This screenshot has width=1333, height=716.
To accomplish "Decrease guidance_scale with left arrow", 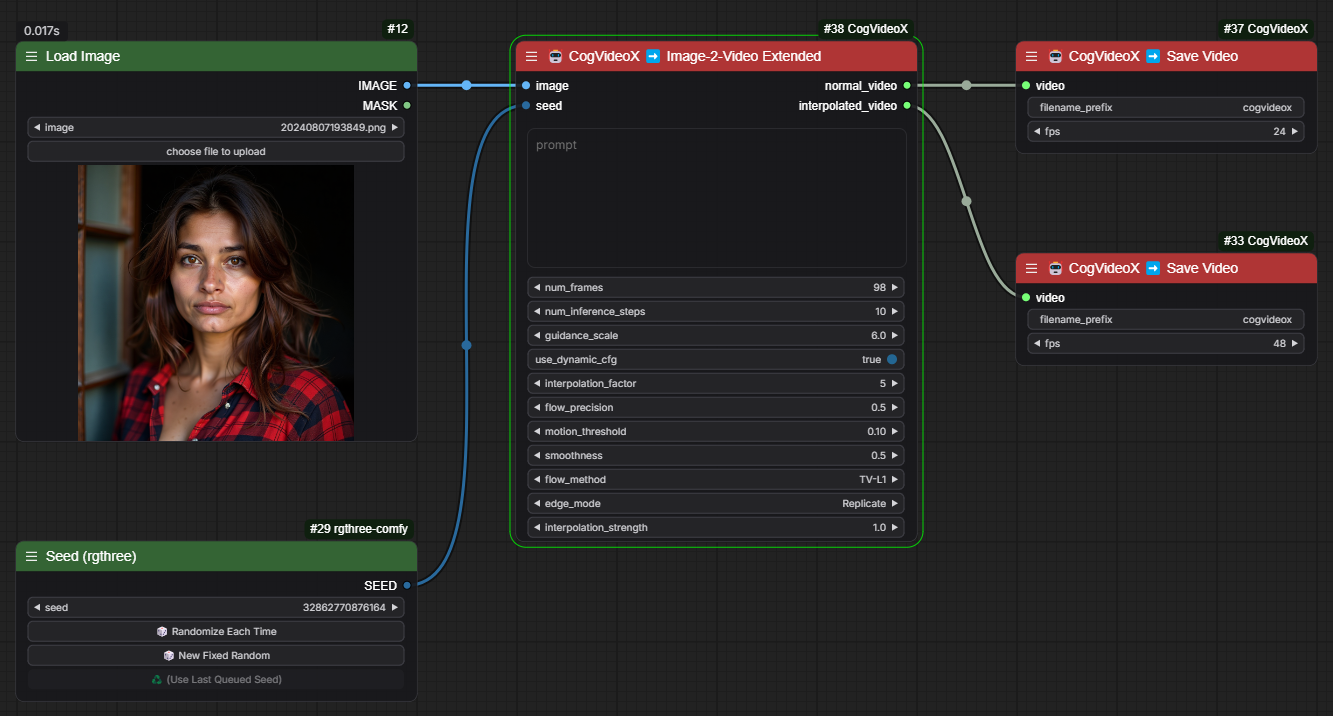I will pyautogui.click(x=537, y=336).
